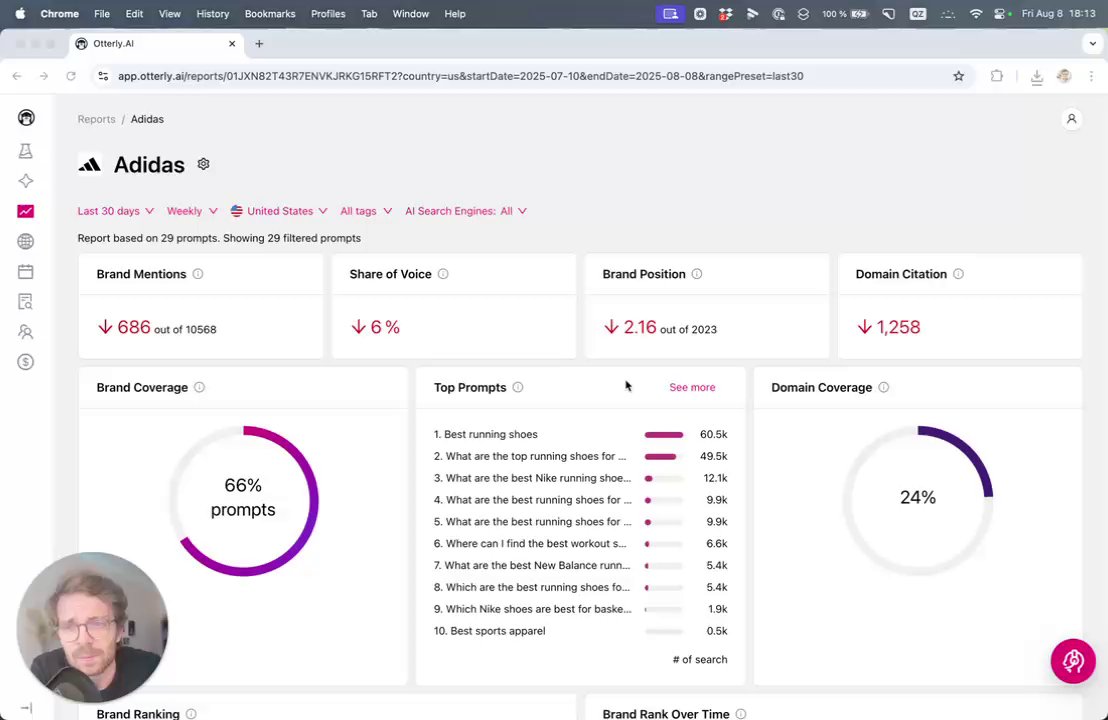
Task: Click See more in Top Prompts
Action: point(692,387)
